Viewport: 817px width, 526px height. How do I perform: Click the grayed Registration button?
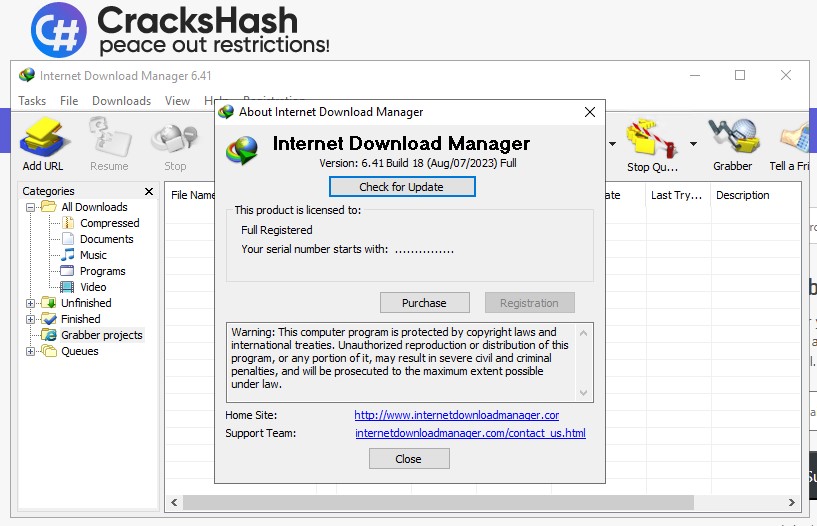coord(529,303)
